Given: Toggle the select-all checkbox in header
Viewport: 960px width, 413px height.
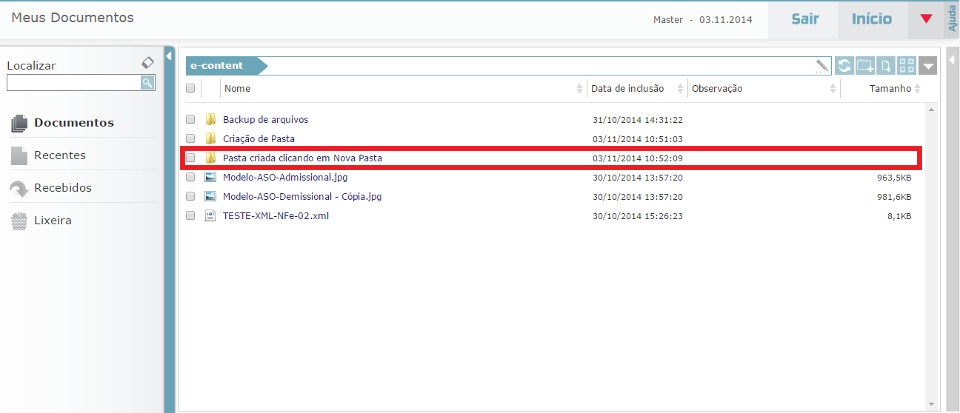Looking at the screenshot, I should pyautogui.click(x=190, y=89).
